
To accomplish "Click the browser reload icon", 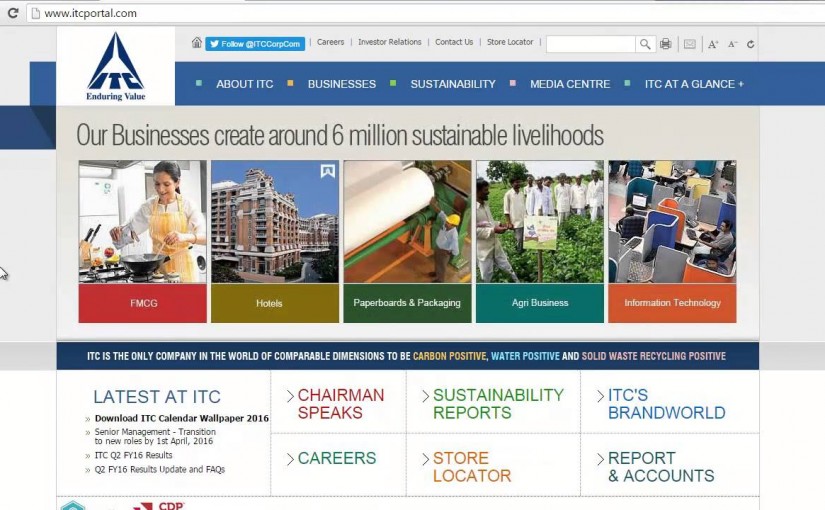I will [13, 13].
